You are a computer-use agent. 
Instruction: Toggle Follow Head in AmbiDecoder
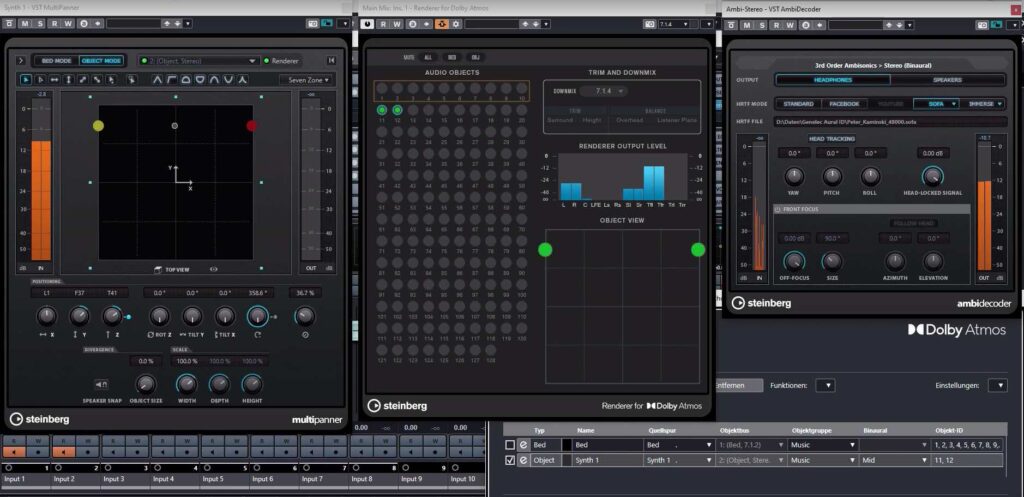point(913,223)
